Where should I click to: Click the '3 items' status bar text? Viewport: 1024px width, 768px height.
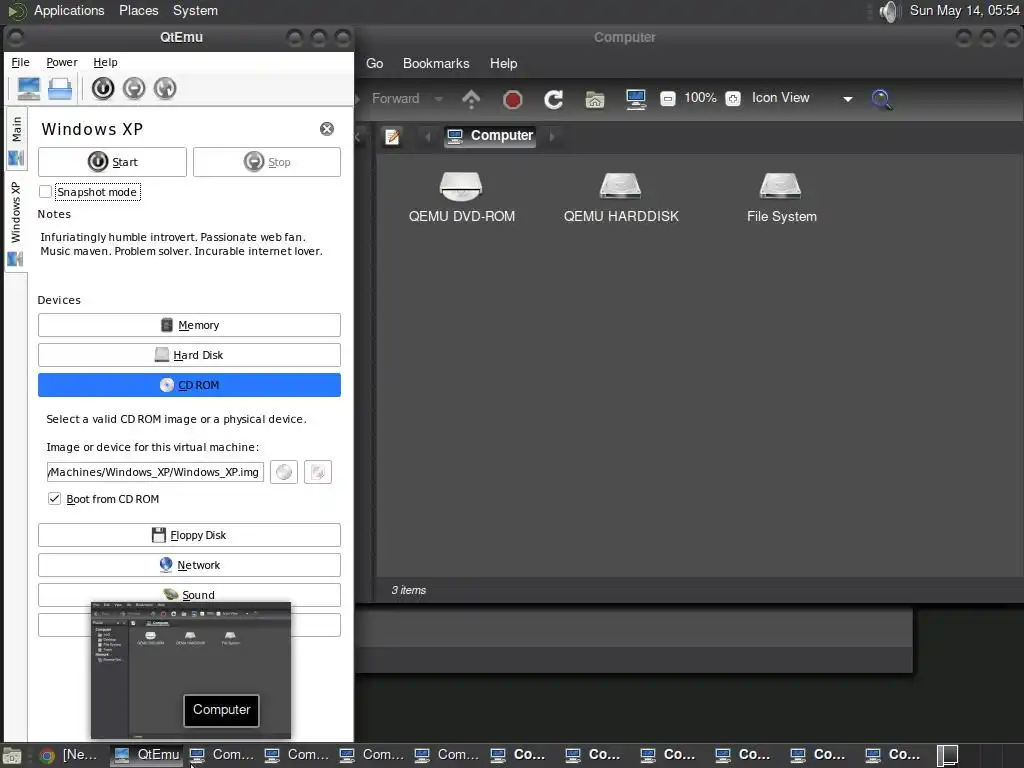coord(409,590)
